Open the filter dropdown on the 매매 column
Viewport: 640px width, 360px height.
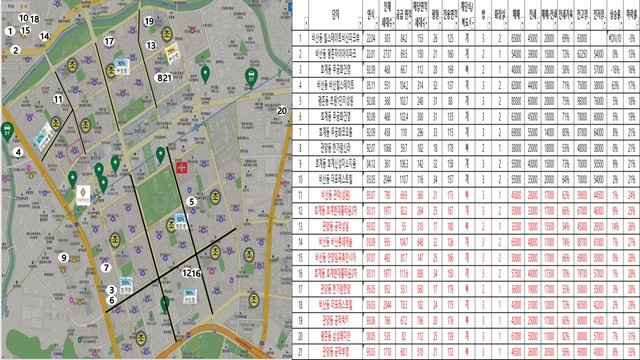[522, 24]
